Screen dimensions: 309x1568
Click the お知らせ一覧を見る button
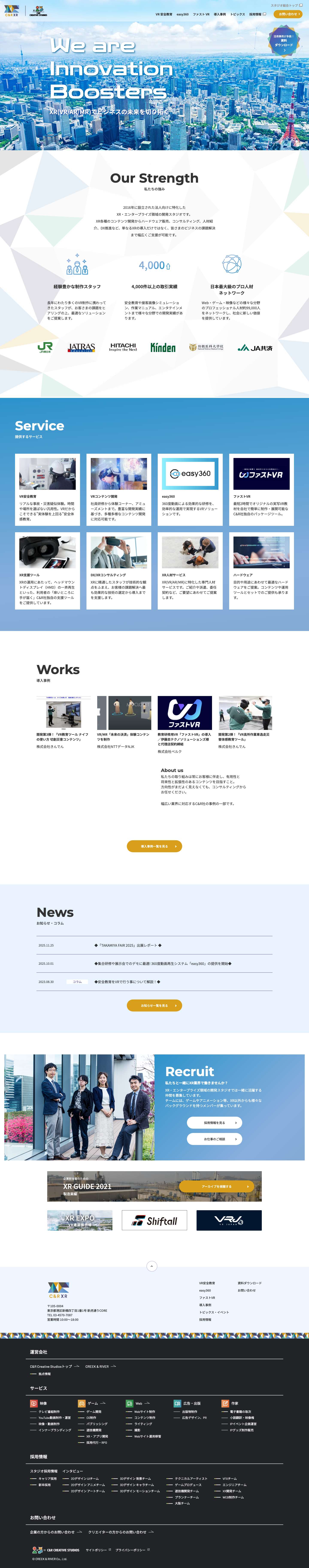(x=154, y=1005)
